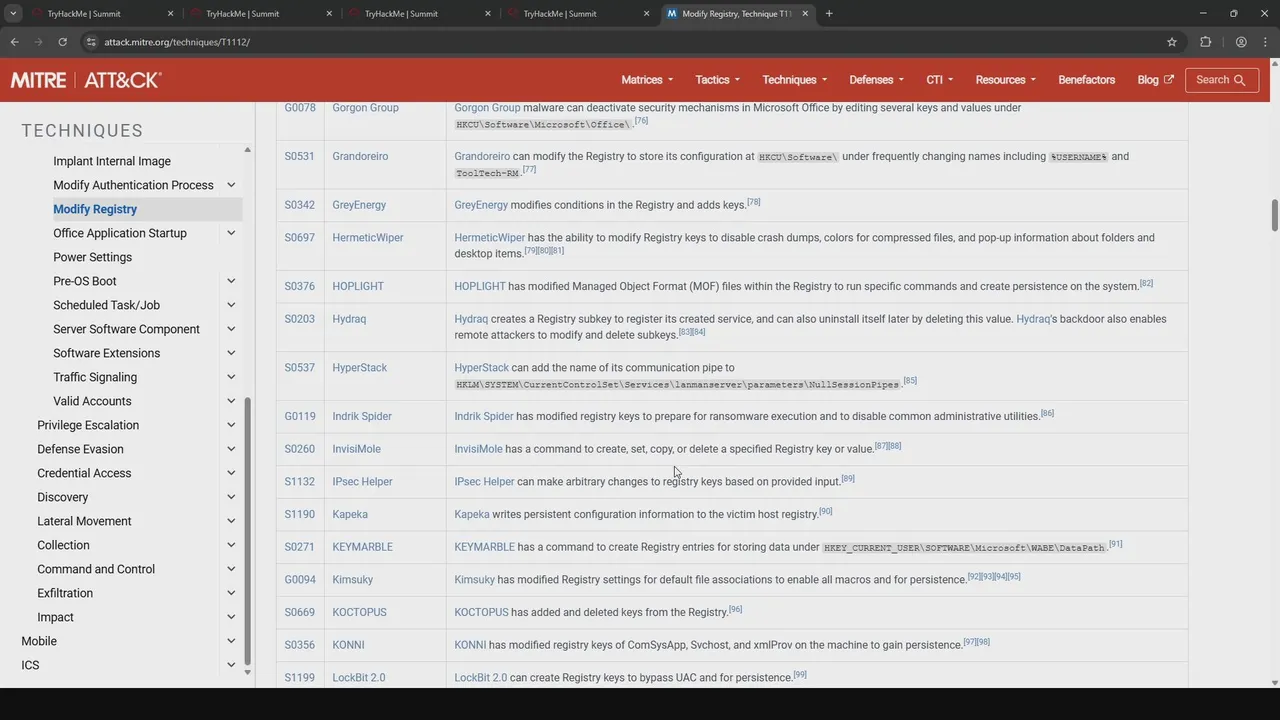Open reference 99 in LockBit row
This screenshot has width=1280, height=720.
pos(800,675)
